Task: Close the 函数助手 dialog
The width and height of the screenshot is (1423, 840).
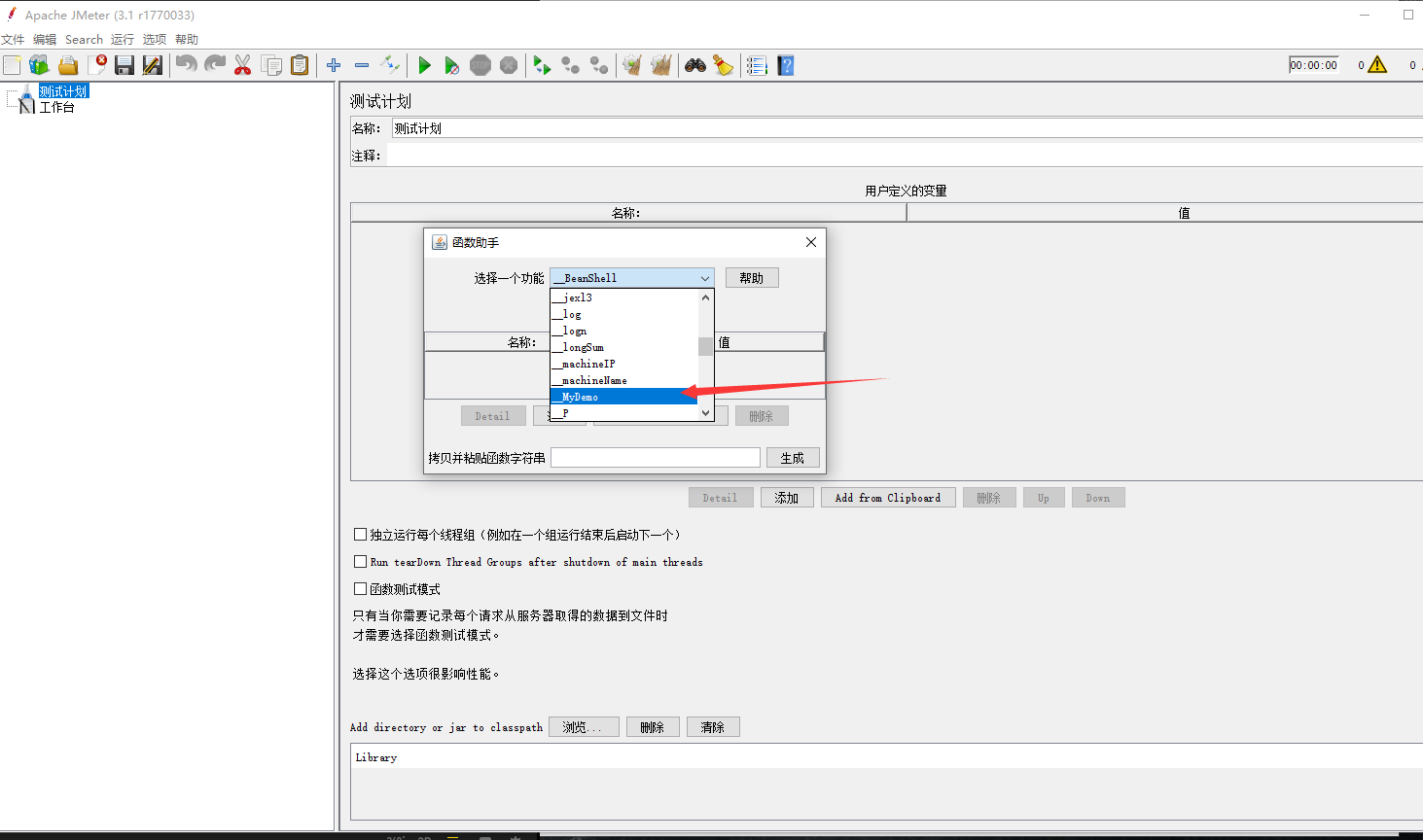Action: coord(811,242)
